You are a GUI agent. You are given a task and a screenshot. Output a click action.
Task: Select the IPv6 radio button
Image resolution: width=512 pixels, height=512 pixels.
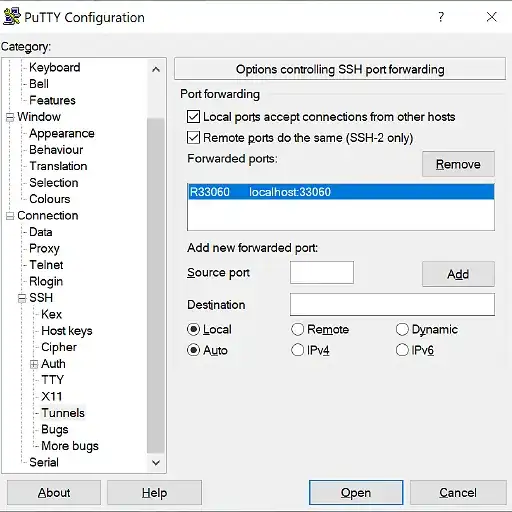[402, 350]
